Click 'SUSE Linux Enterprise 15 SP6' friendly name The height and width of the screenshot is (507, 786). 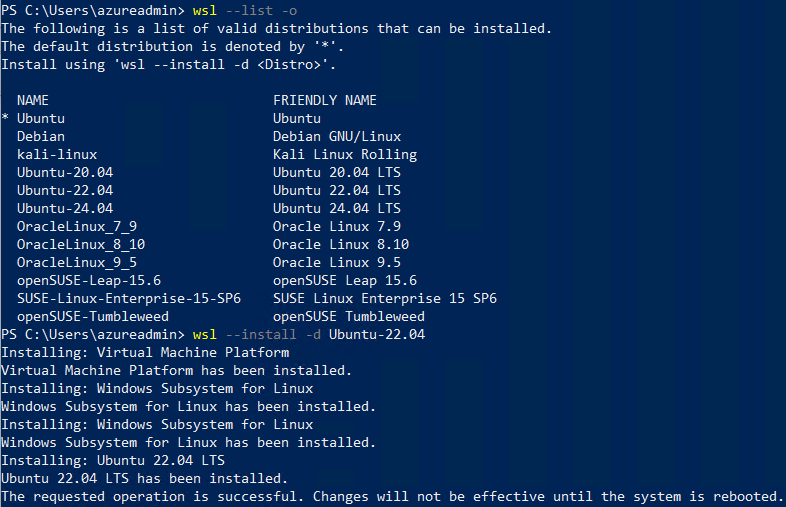pos(385,298)
